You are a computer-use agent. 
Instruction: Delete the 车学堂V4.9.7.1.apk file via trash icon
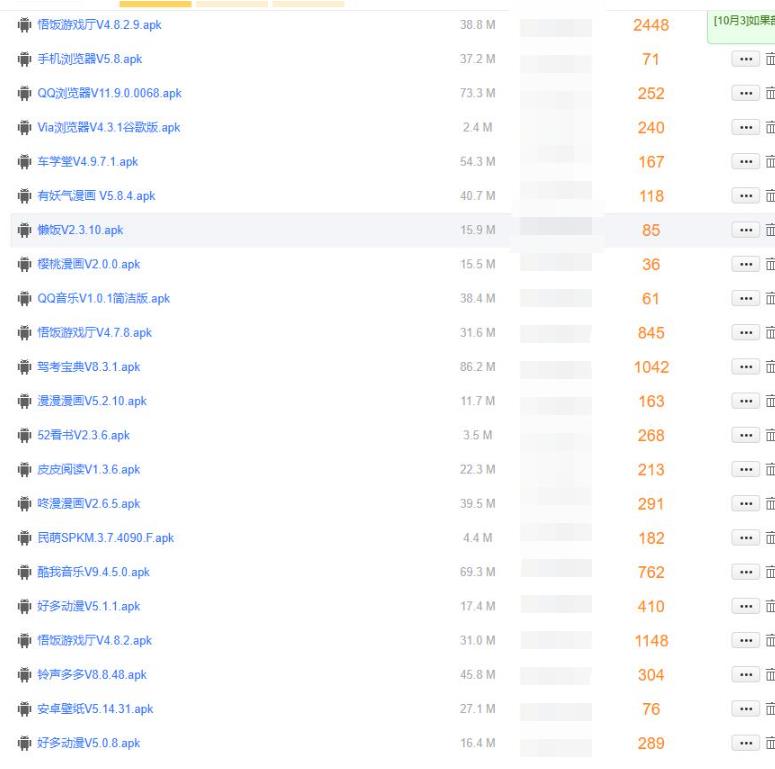pos(769,162)
